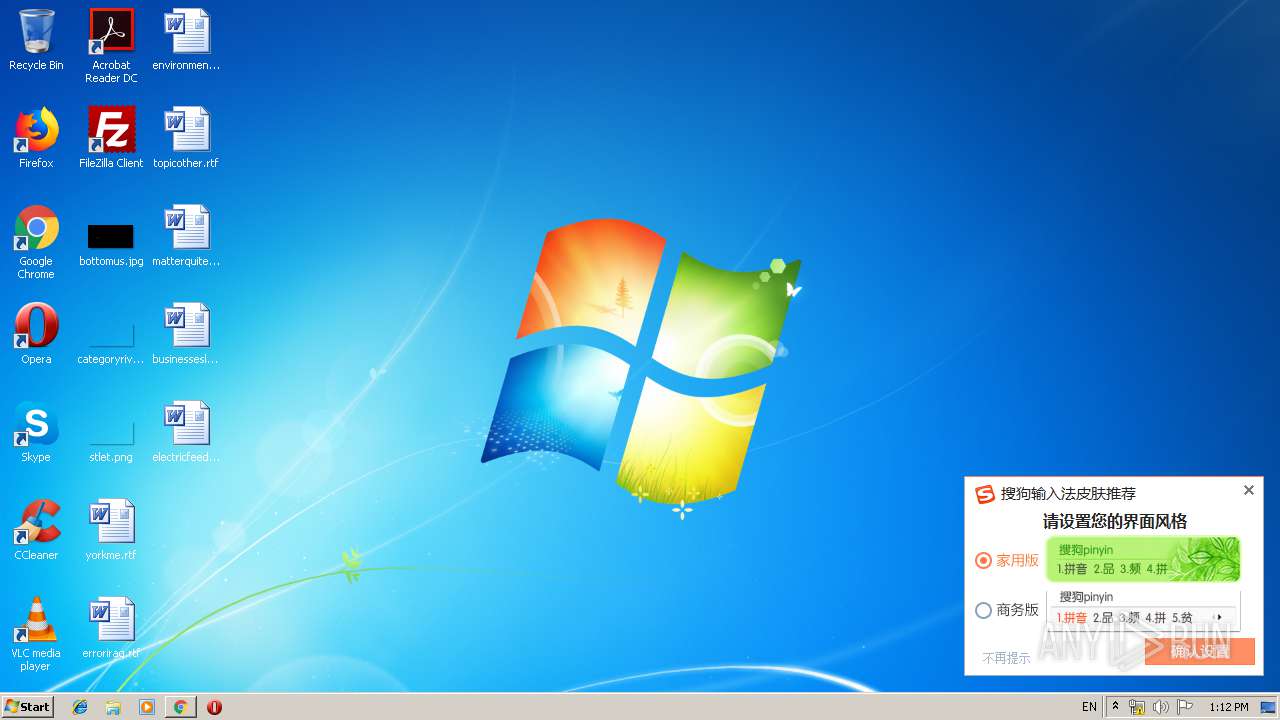The image size is (1280, 720).
Task: Open the Skype desktop shortcut
Action: tap(36, 432)
